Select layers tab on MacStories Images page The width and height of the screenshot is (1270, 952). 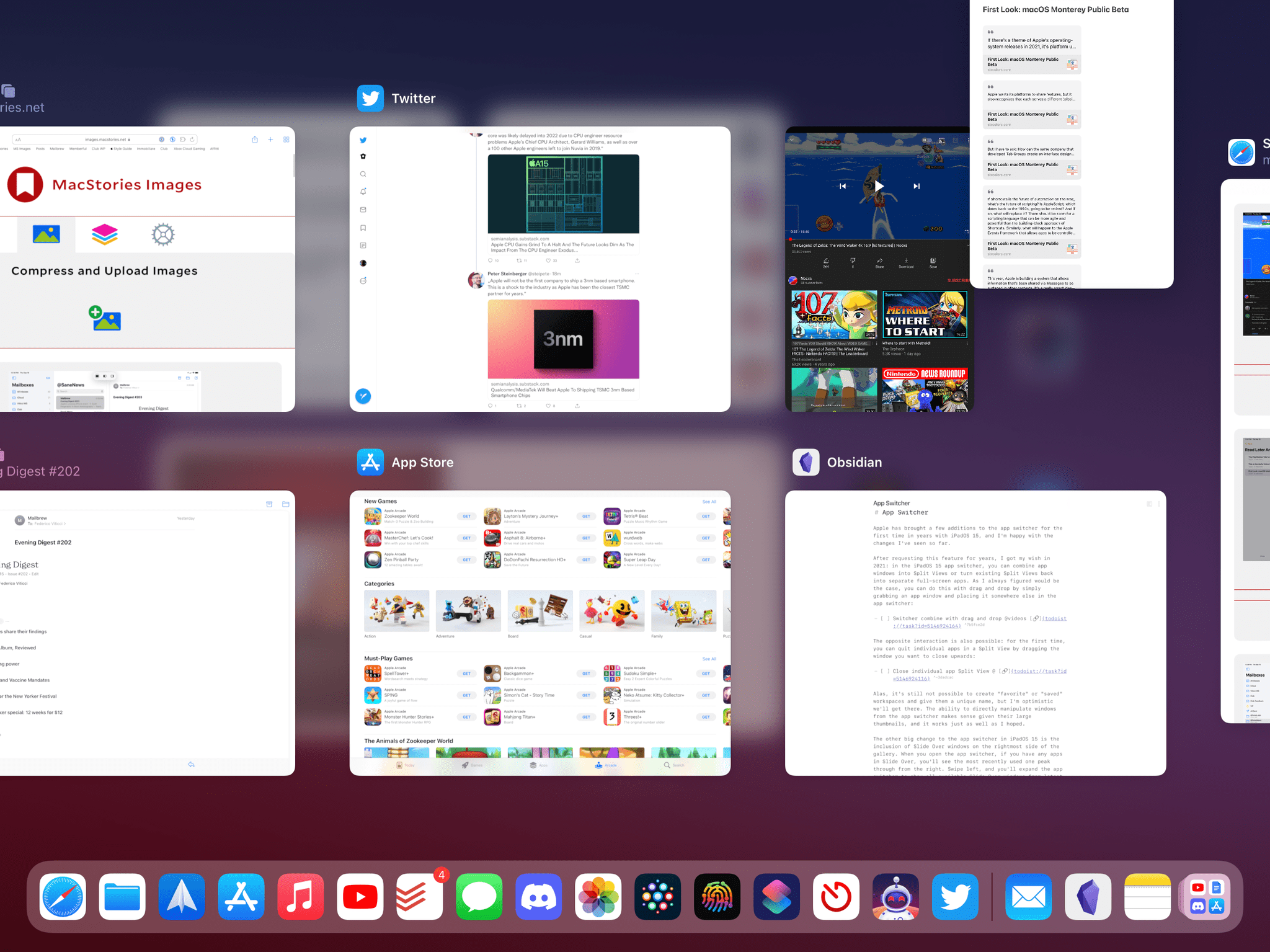coord(105,234)
